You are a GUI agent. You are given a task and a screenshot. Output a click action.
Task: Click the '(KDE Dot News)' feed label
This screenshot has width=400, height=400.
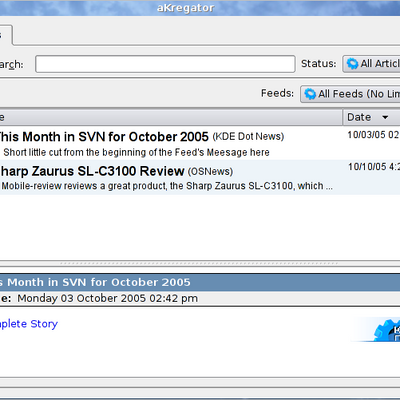[248, 137]
